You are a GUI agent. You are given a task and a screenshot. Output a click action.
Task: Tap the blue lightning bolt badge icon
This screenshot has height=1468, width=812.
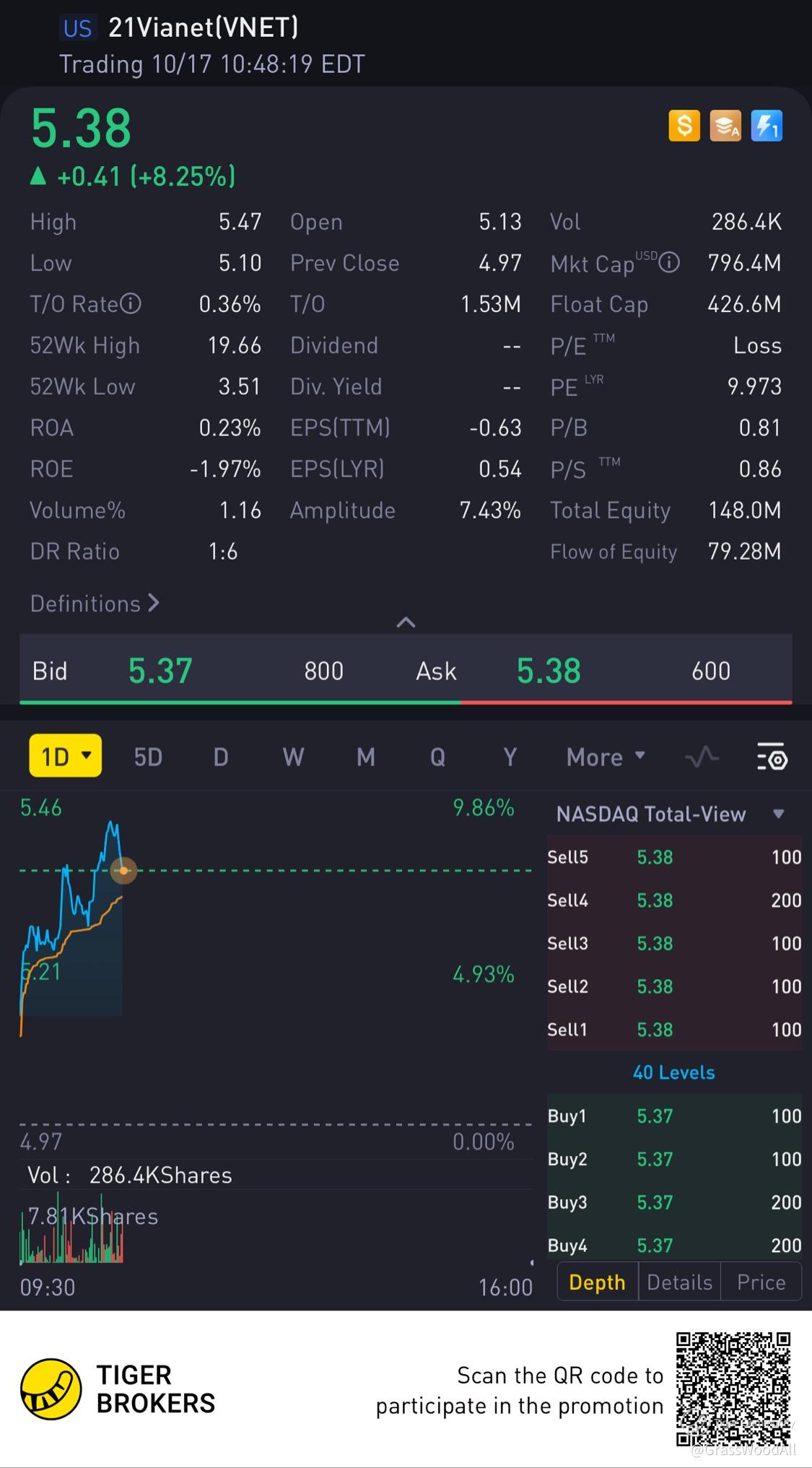[767, 126]
